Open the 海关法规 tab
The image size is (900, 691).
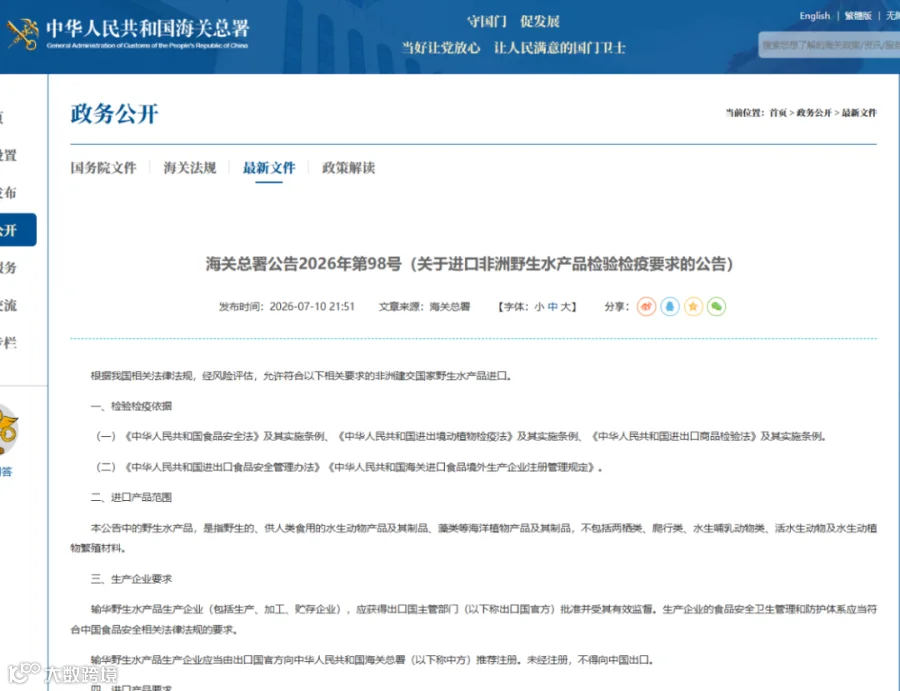(189, 168)
